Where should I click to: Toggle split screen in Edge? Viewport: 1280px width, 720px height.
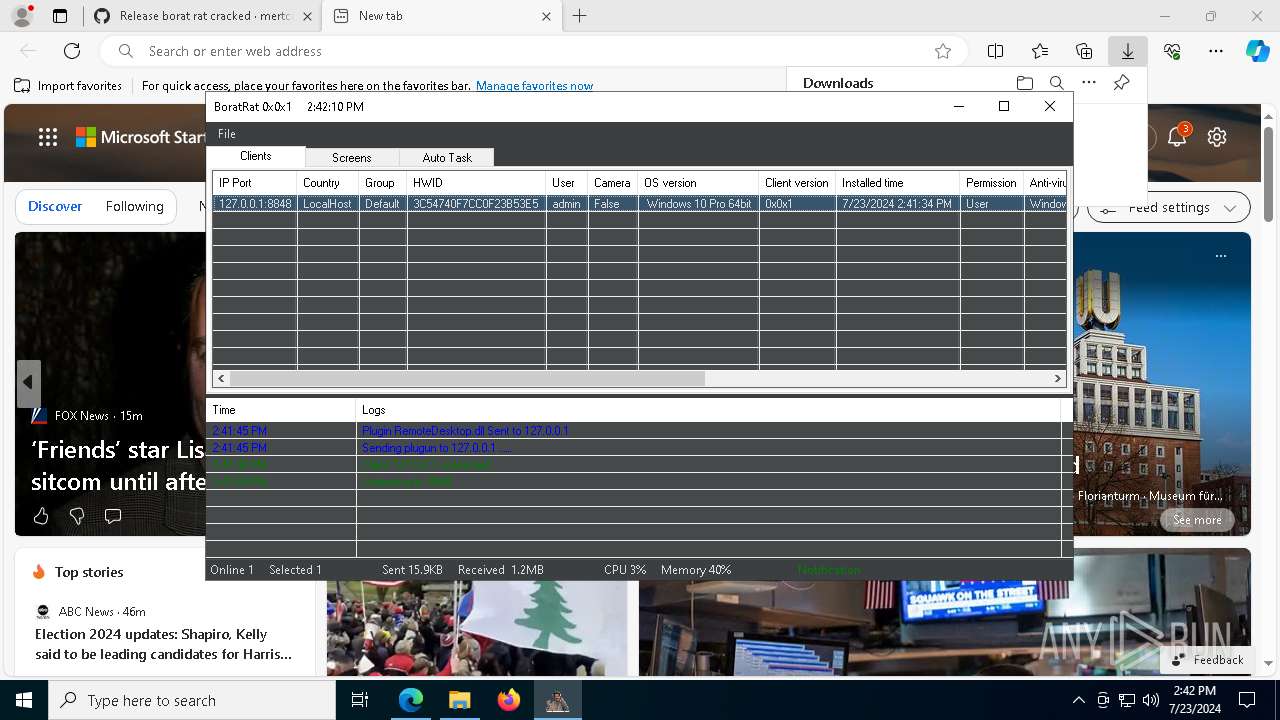click(x=995, y=51)
